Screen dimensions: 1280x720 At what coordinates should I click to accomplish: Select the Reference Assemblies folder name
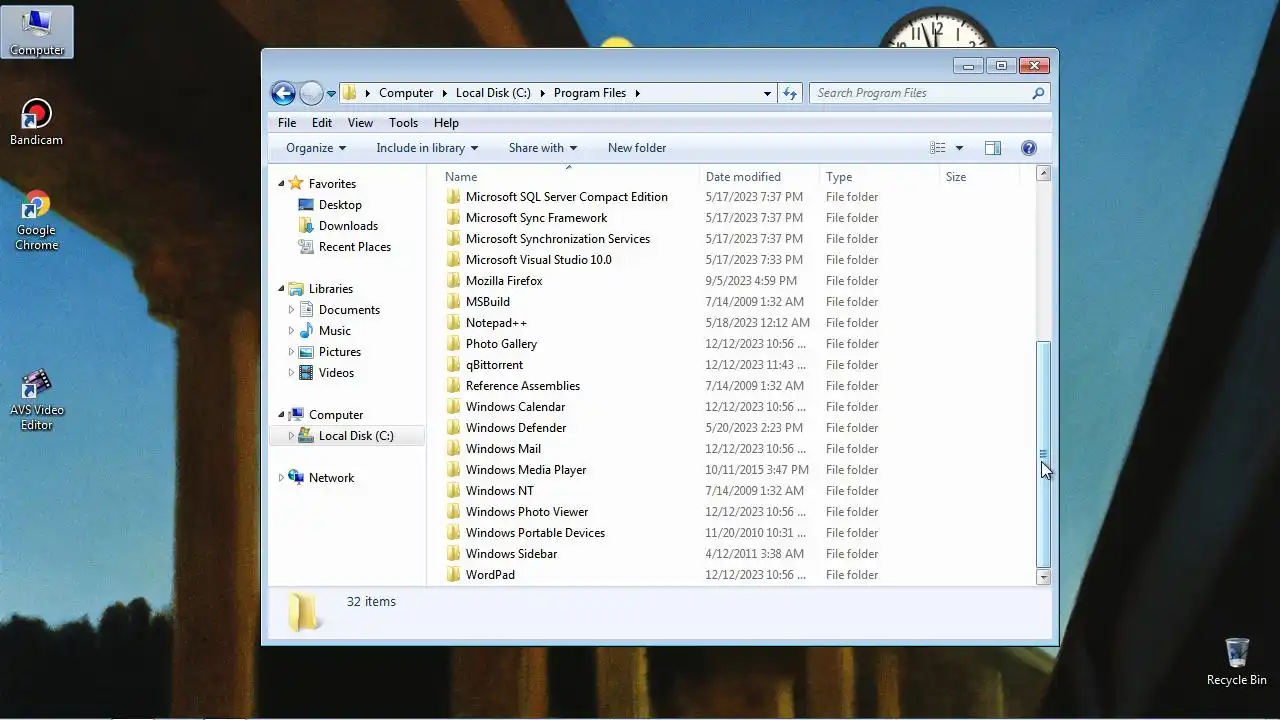point(522,386)
